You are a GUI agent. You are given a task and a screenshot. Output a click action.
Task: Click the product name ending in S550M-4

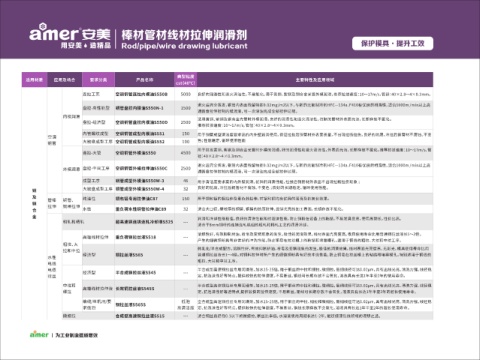(x=140, y=189)
